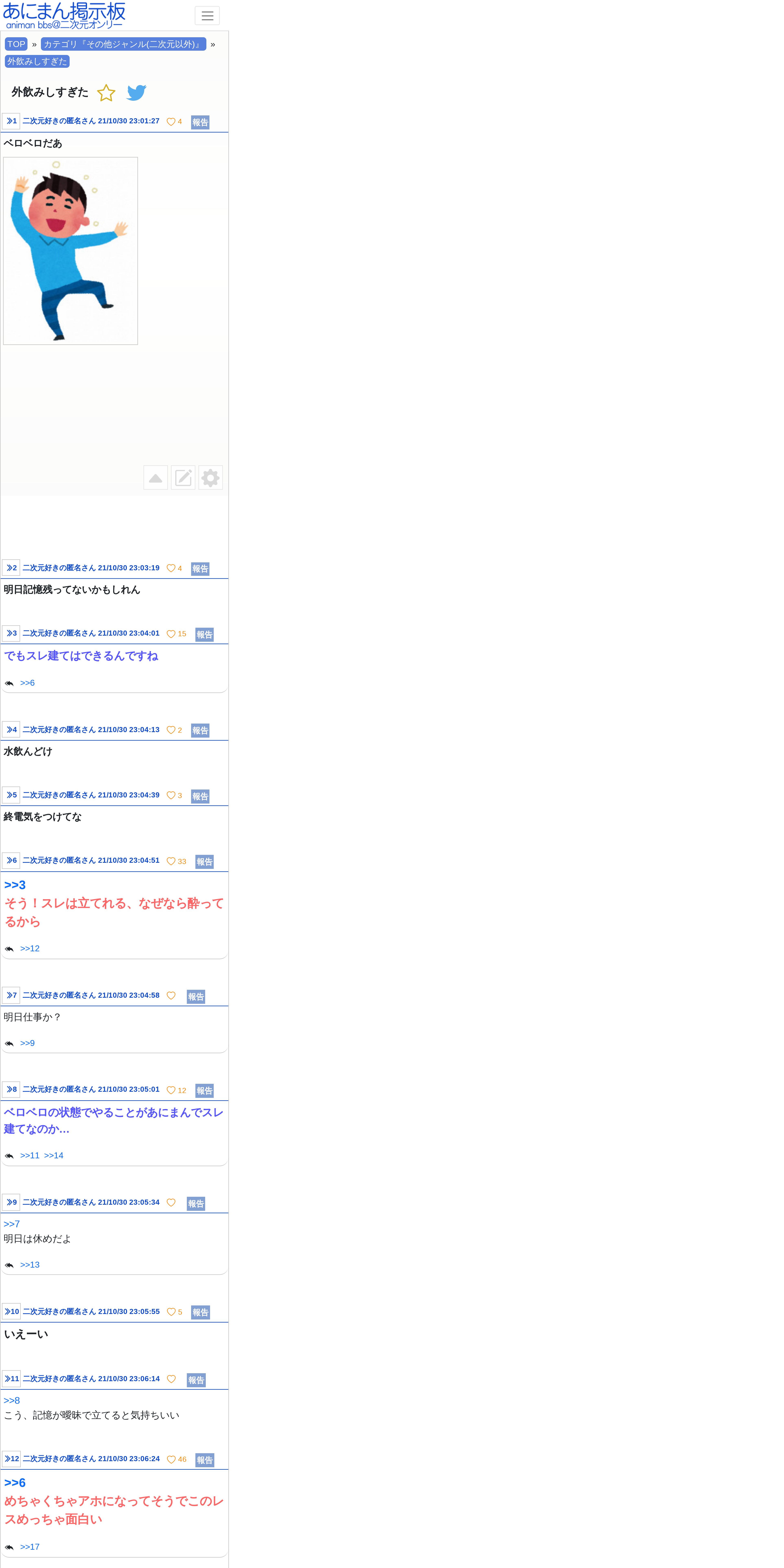Open the settings gear icon

click(x=211, y=478)
